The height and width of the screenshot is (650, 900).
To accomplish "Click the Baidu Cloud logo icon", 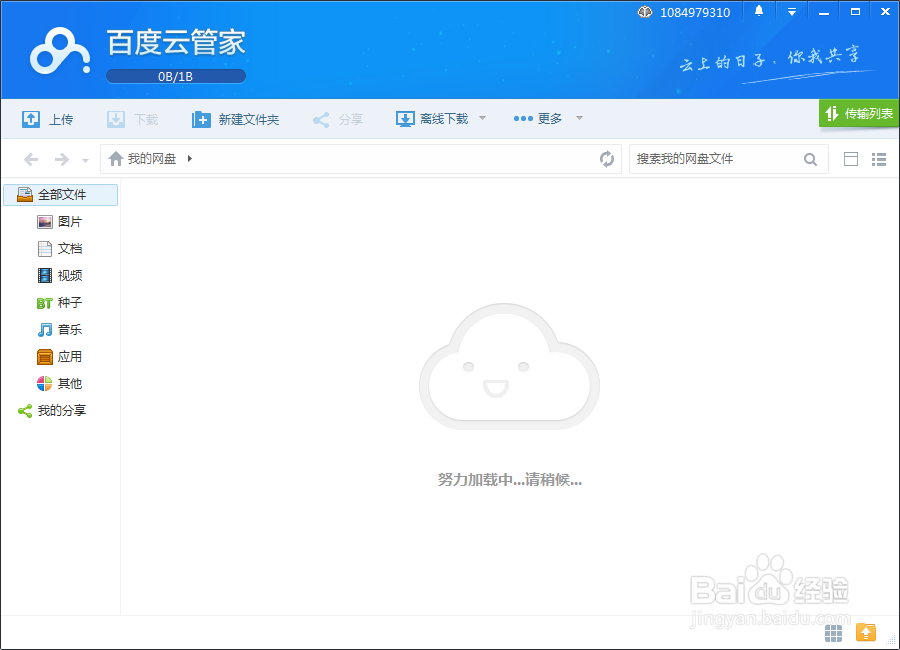I will pos(60,52).
